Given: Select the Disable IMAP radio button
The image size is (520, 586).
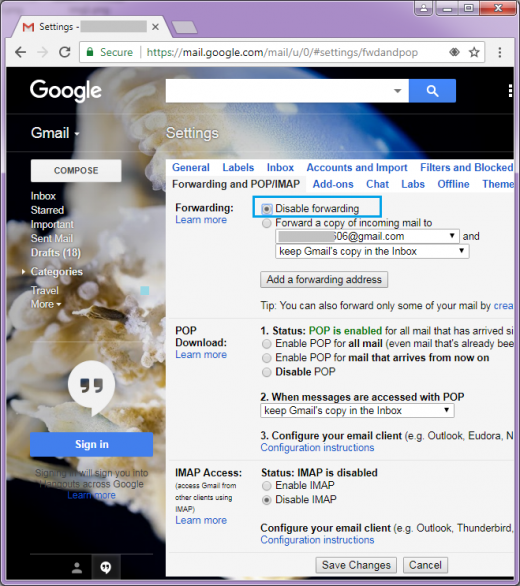Looking at the screenshot, I should (x=267, y=500).
